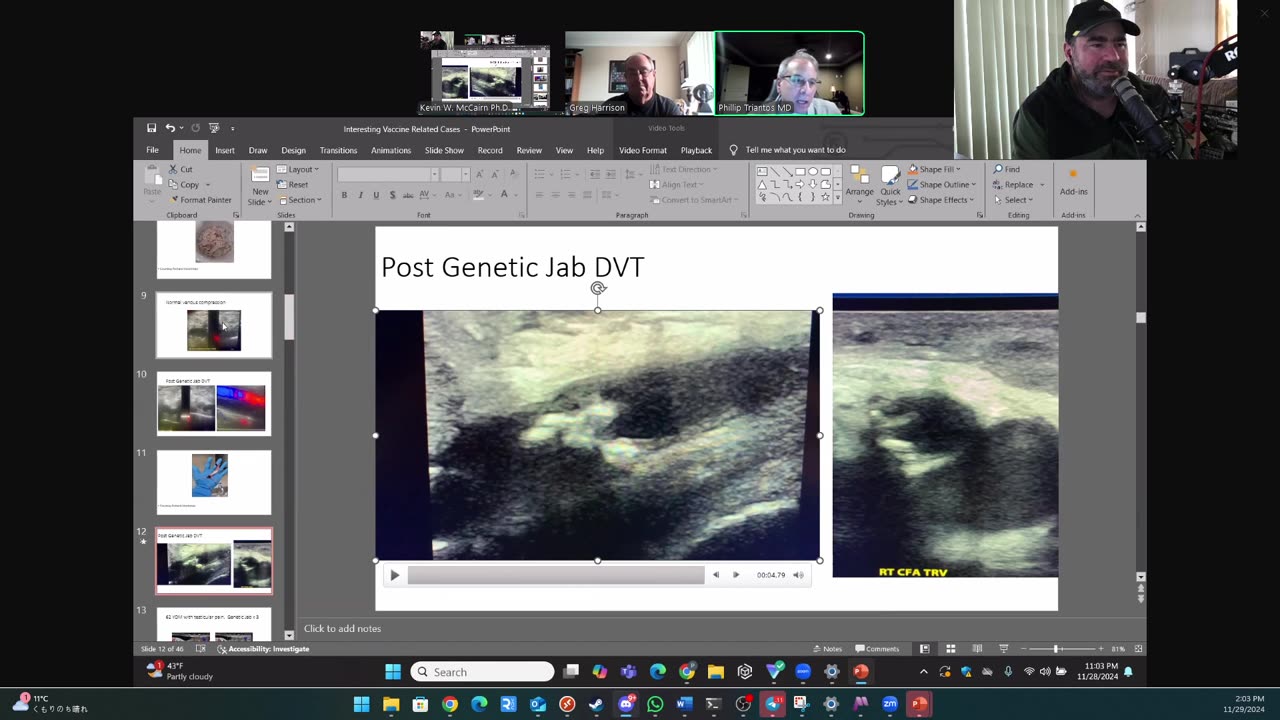
Task: Open the Animations tab
Action: 391,150
